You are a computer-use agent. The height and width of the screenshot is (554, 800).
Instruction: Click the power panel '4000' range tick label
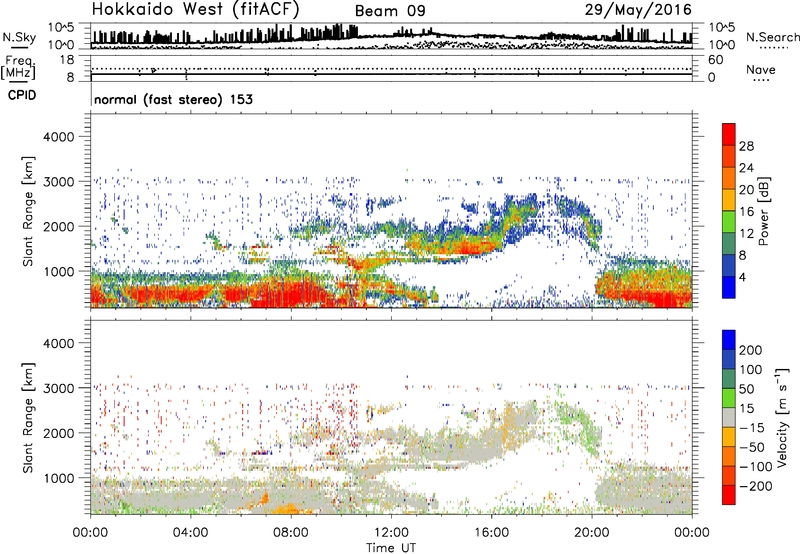pyautogui.click(x=59, y=137)
